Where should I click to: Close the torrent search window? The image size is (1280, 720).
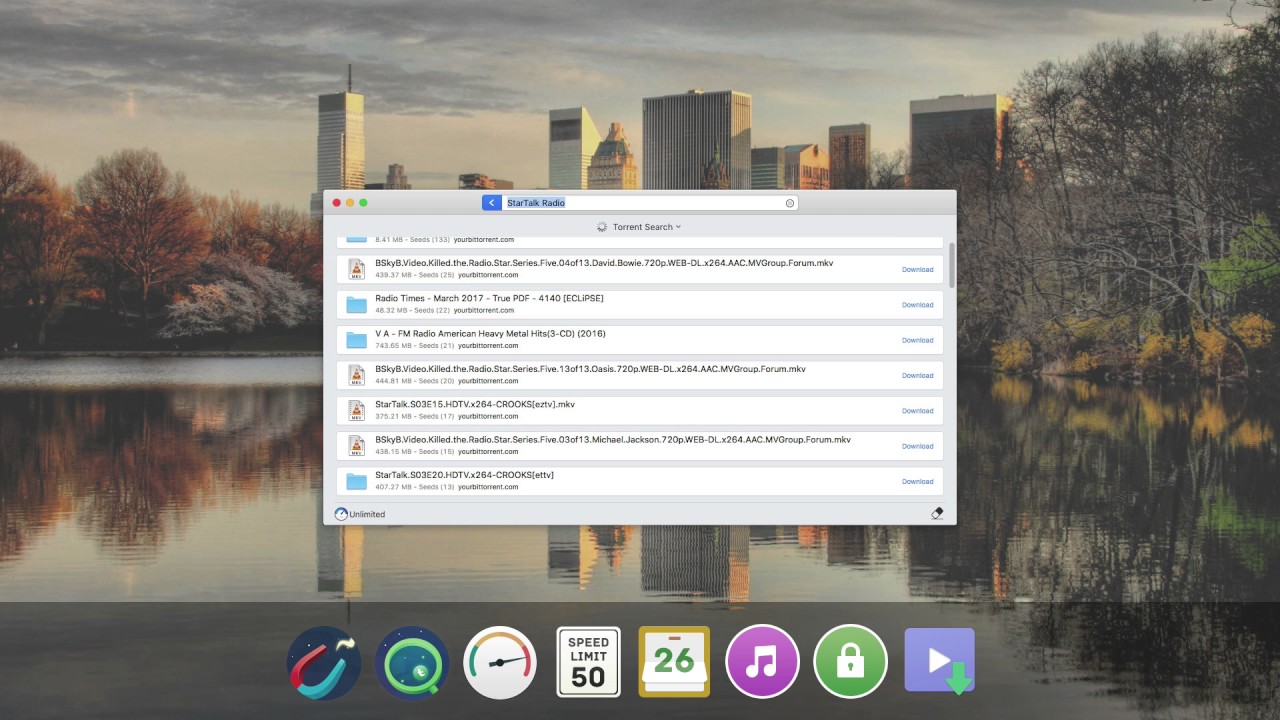pos(337,203)
